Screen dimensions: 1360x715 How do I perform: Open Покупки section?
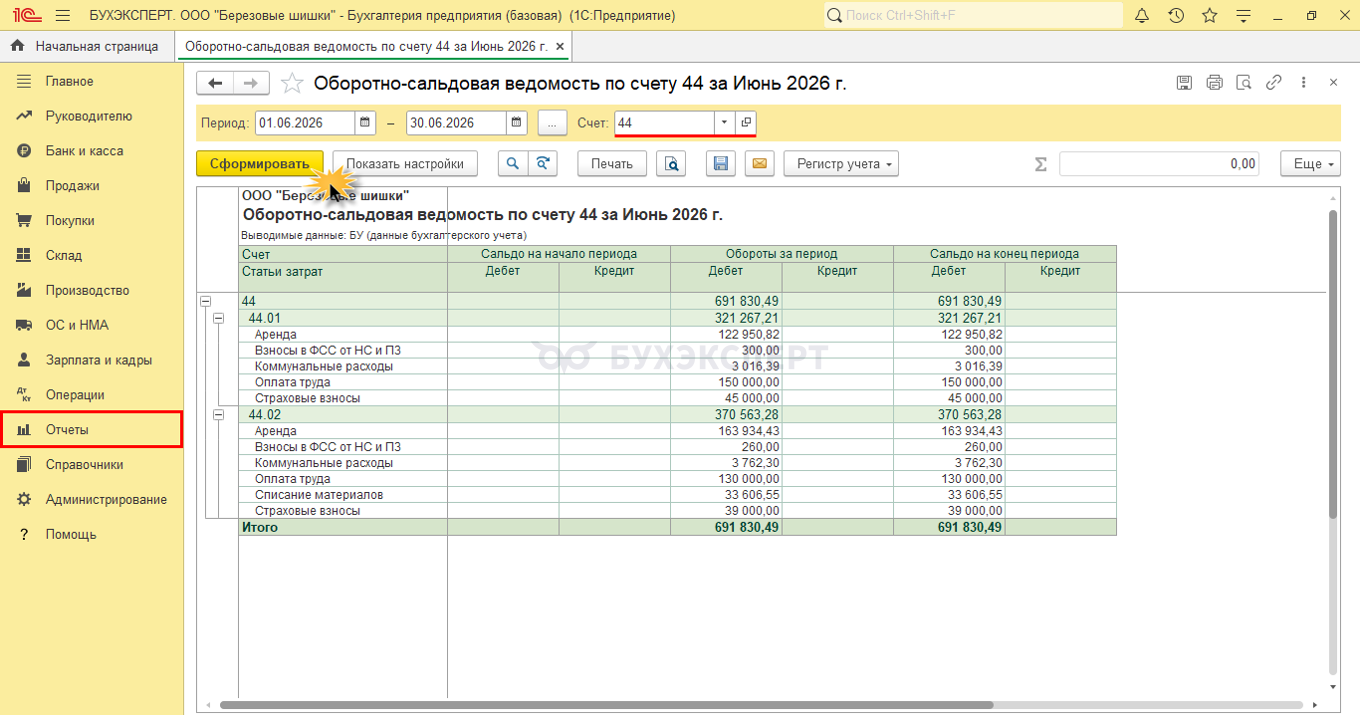click(92, 221)
